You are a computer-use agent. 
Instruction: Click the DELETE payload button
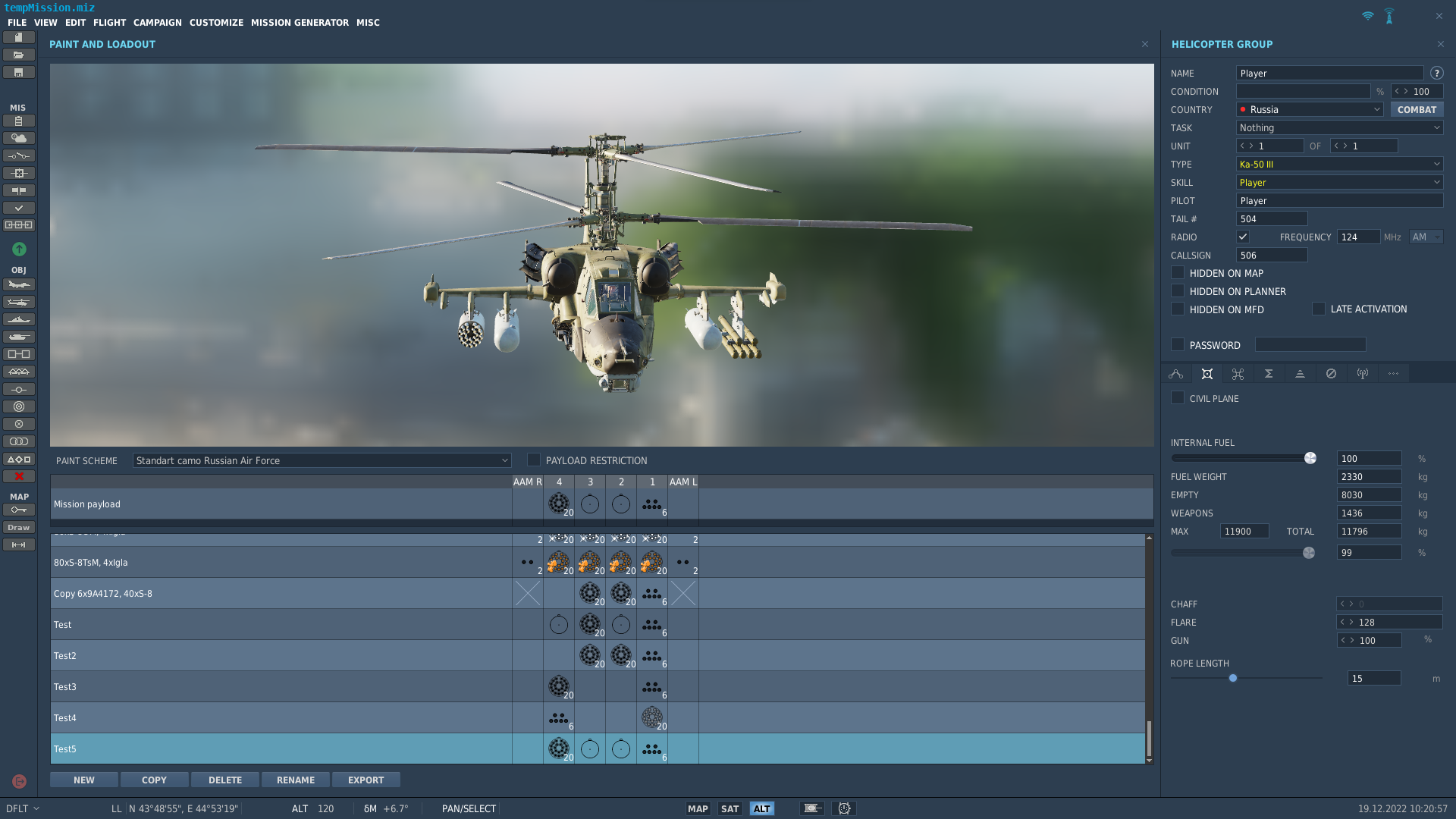click(x=225, y=780)
